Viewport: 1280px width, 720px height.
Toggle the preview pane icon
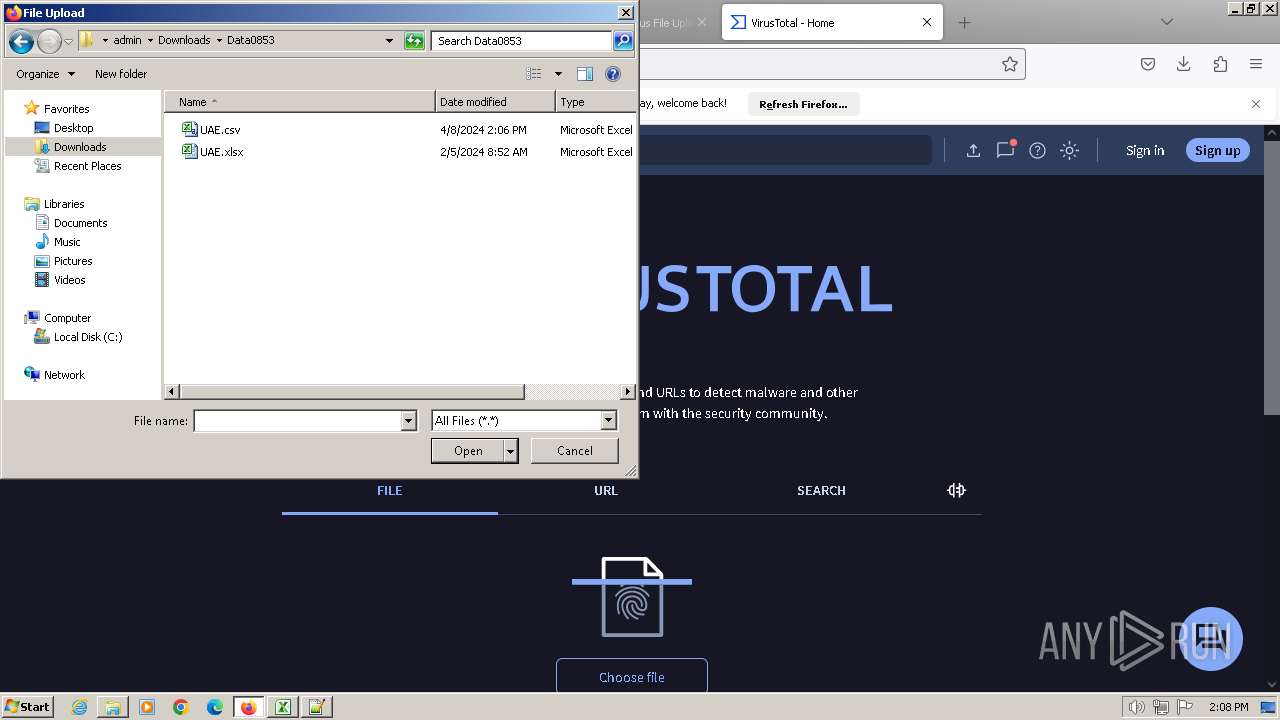(x=585, y=74)
